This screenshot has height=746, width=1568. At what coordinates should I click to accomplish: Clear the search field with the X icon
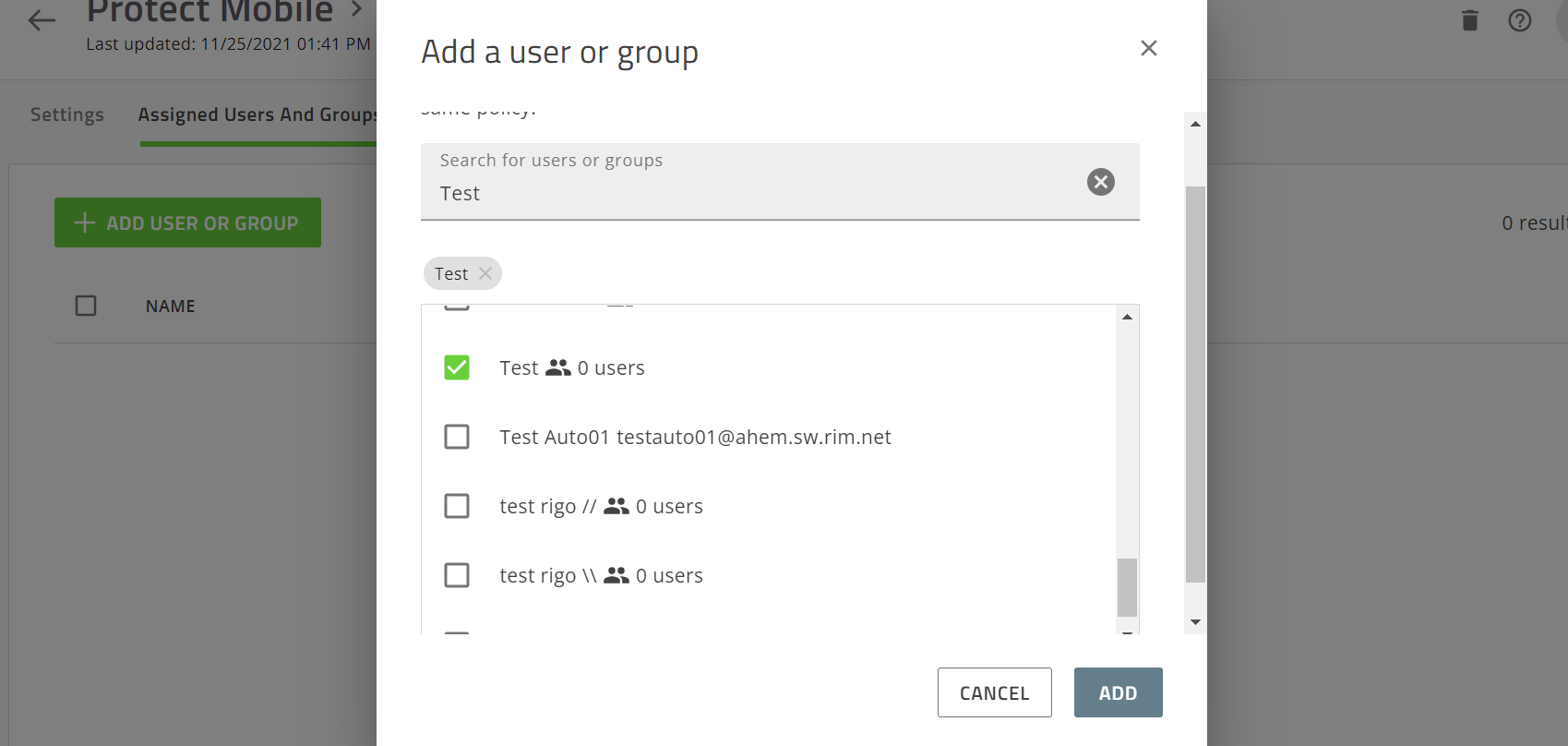click(1101, 182)
